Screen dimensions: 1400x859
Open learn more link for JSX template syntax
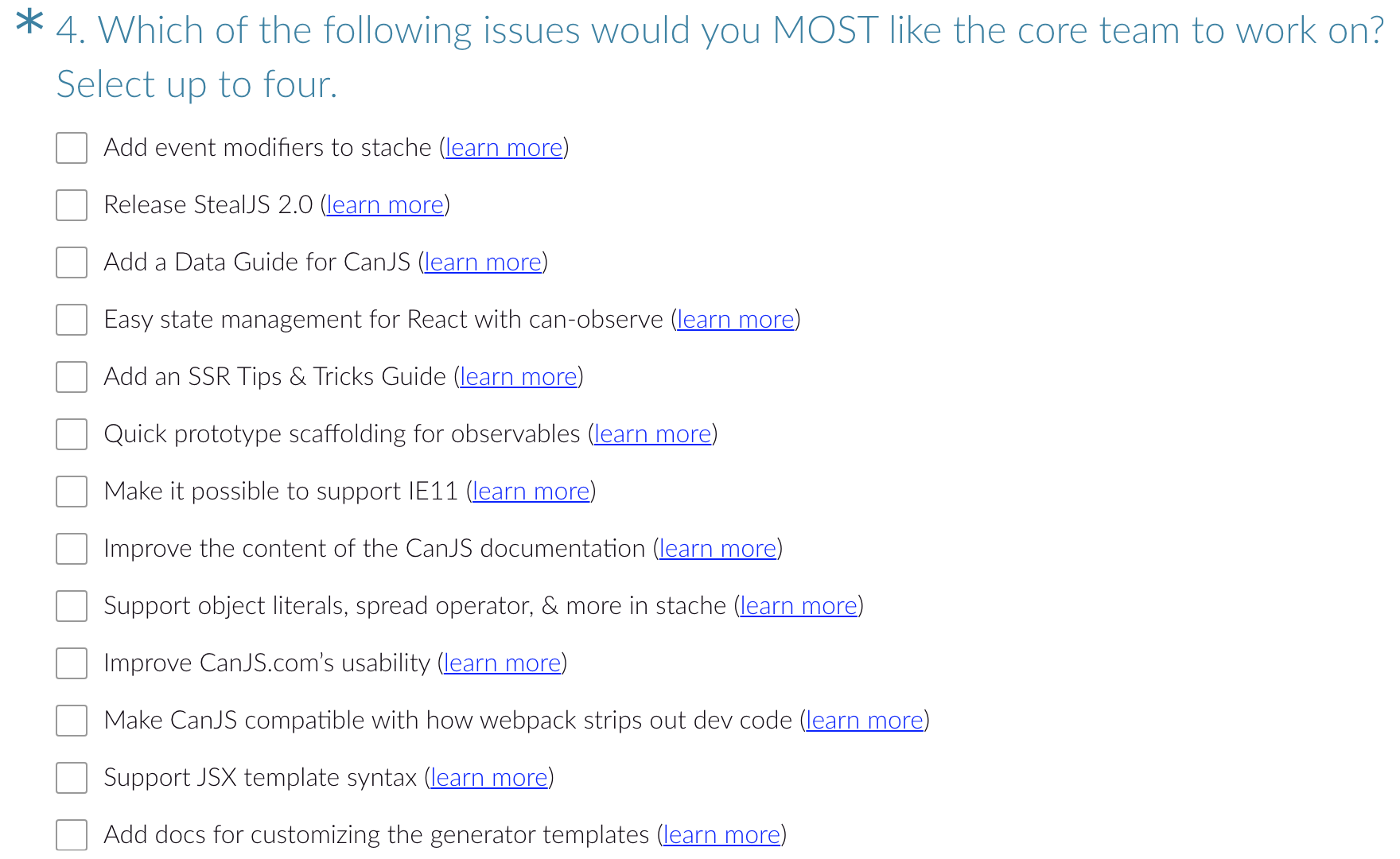489,778
